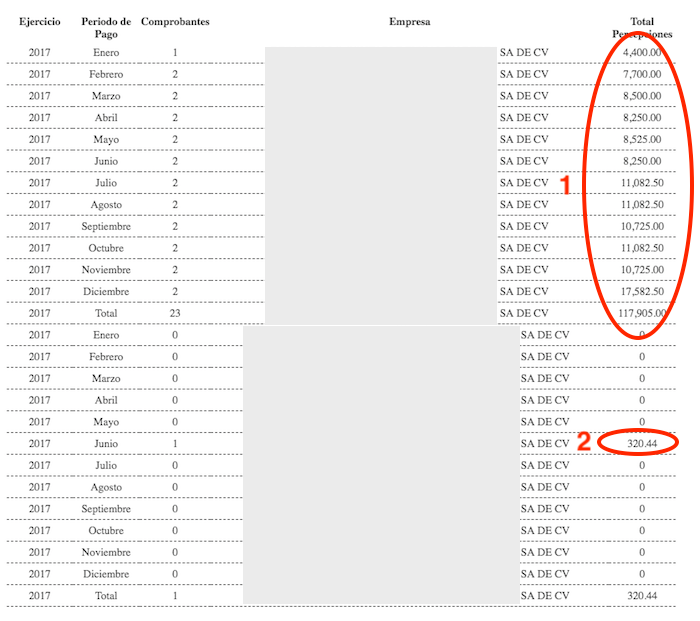Viewport: 700px width, 621px height.
Task: Click Total label in the 117,905.00 row
Action: (x=106, y=313)
